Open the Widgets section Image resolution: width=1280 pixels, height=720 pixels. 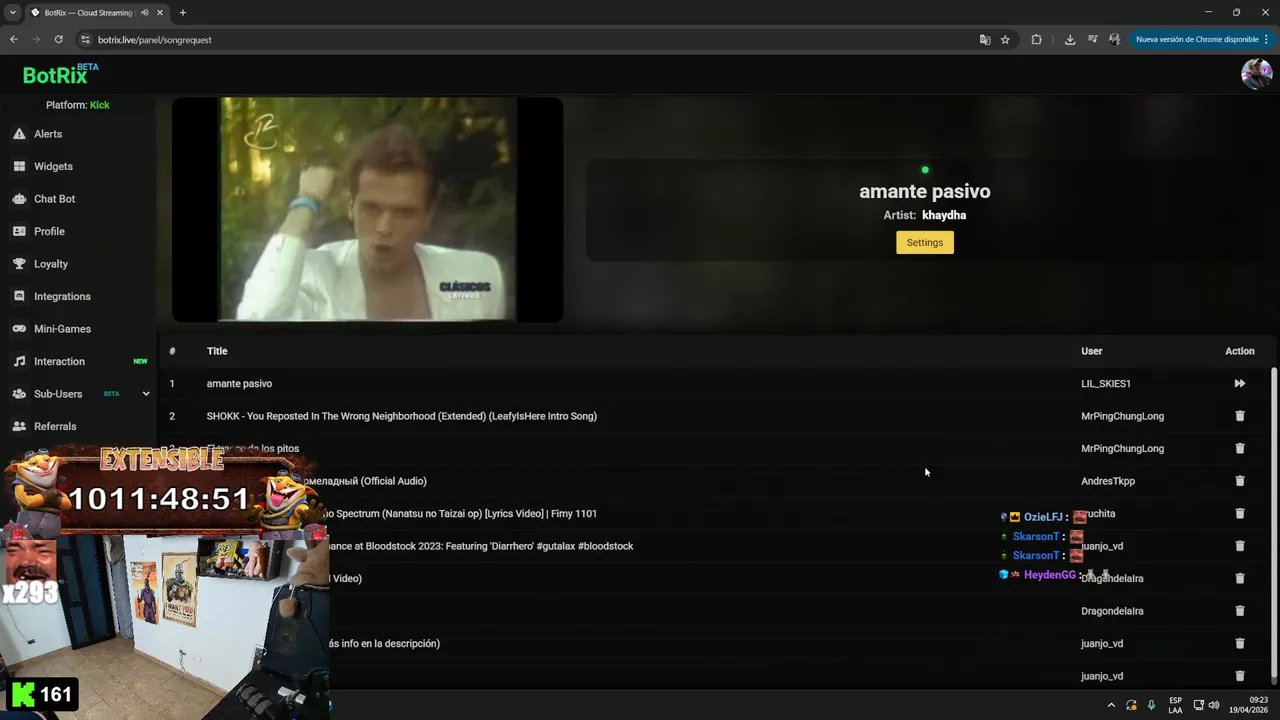coord(53,166)
